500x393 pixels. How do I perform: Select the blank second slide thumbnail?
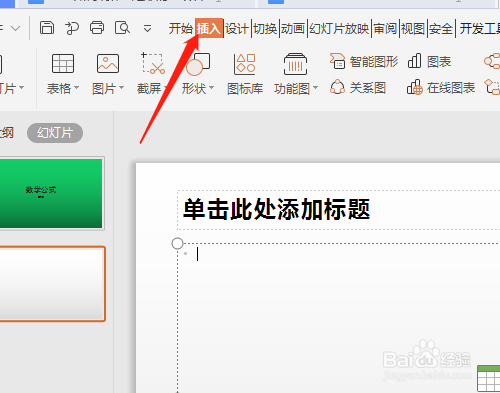(x=52, y=284)
